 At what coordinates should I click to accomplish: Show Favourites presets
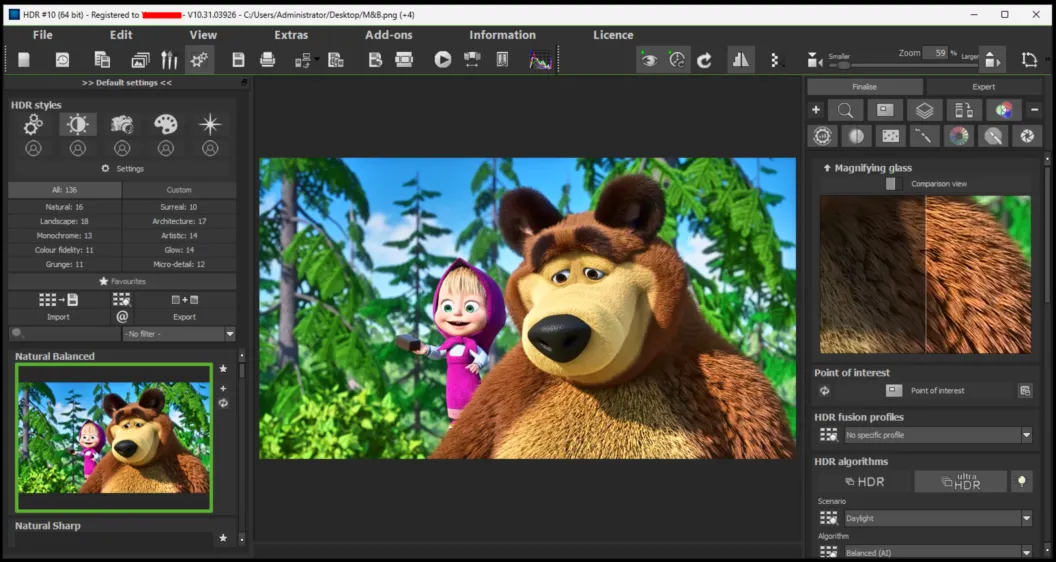(122, 281)
